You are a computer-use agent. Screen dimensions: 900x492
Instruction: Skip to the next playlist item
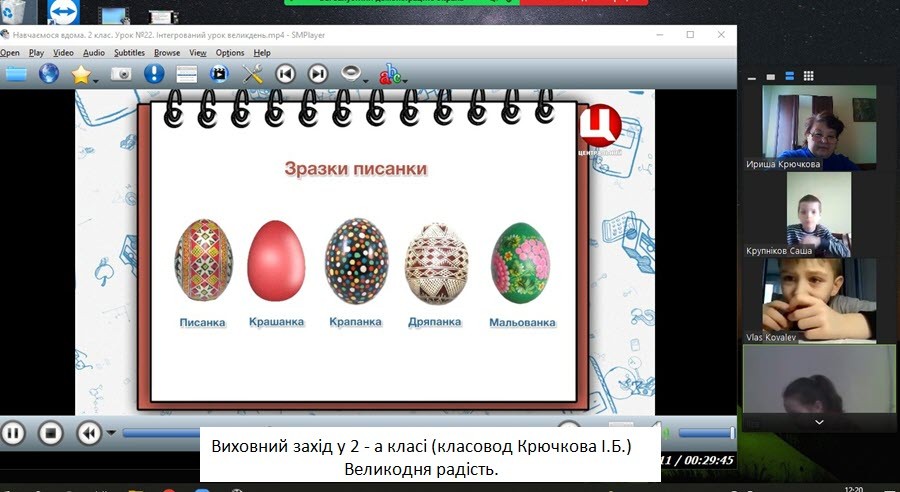317,73
